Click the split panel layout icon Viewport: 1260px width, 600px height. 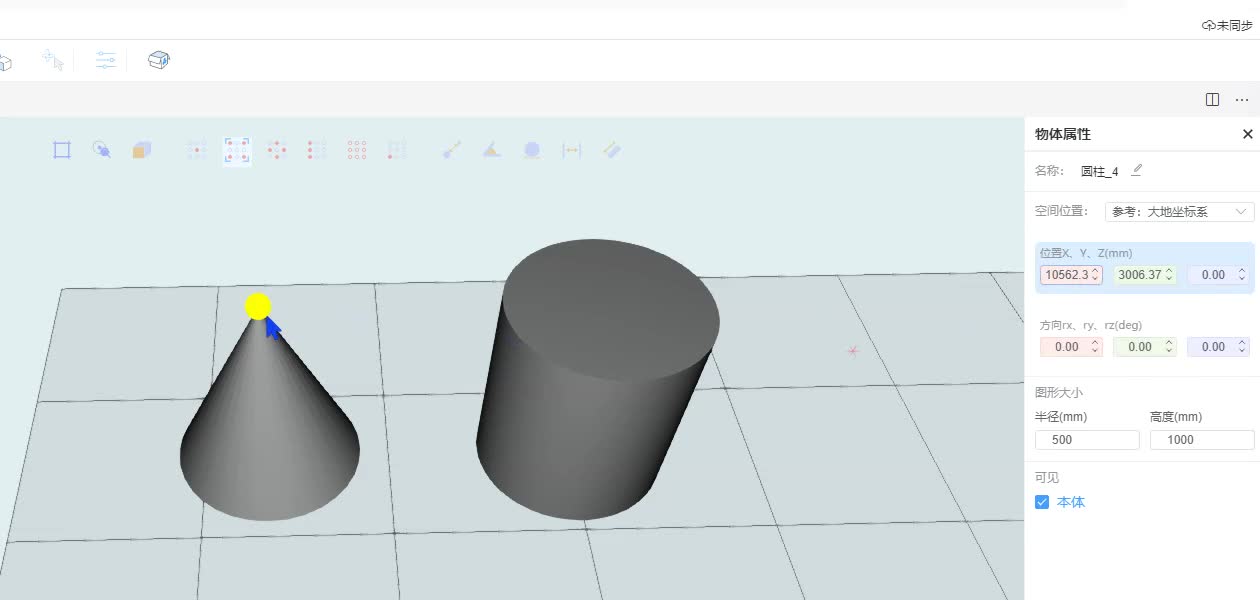(1212, 99)
